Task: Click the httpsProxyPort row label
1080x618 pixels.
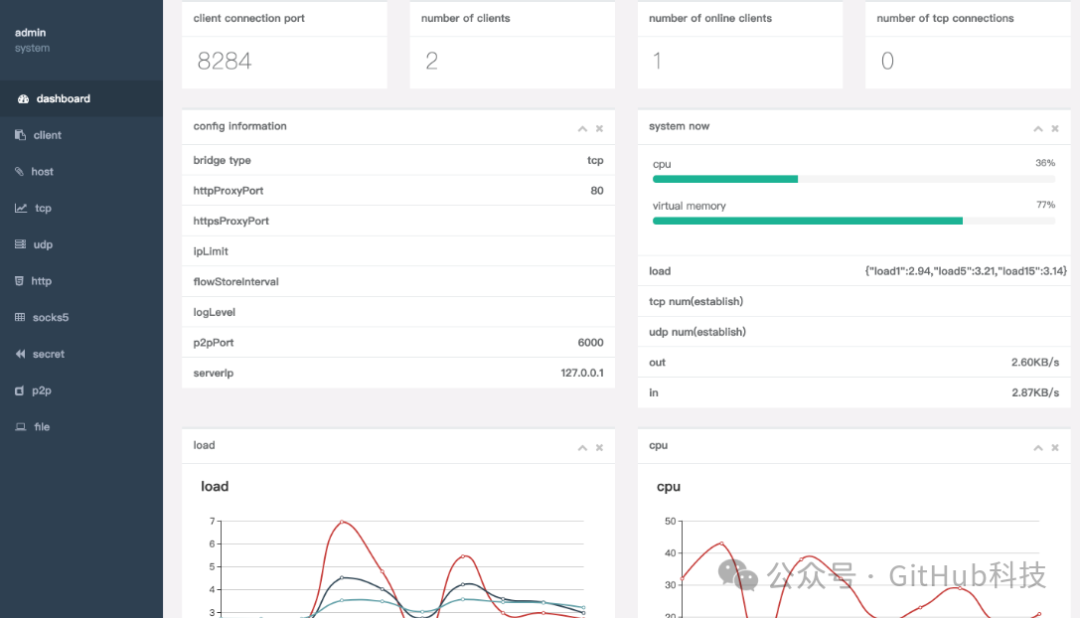Action: click(x=231, y=221)
